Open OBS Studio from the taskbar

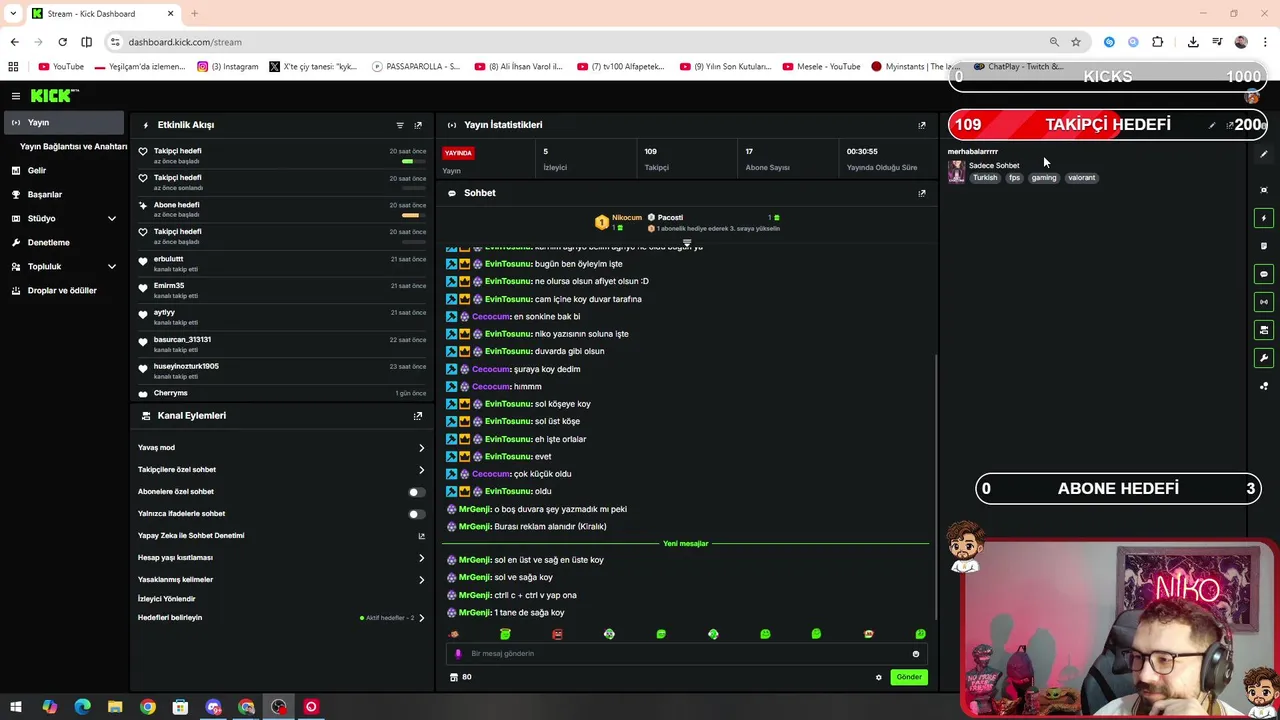click(x=278, y=707)
